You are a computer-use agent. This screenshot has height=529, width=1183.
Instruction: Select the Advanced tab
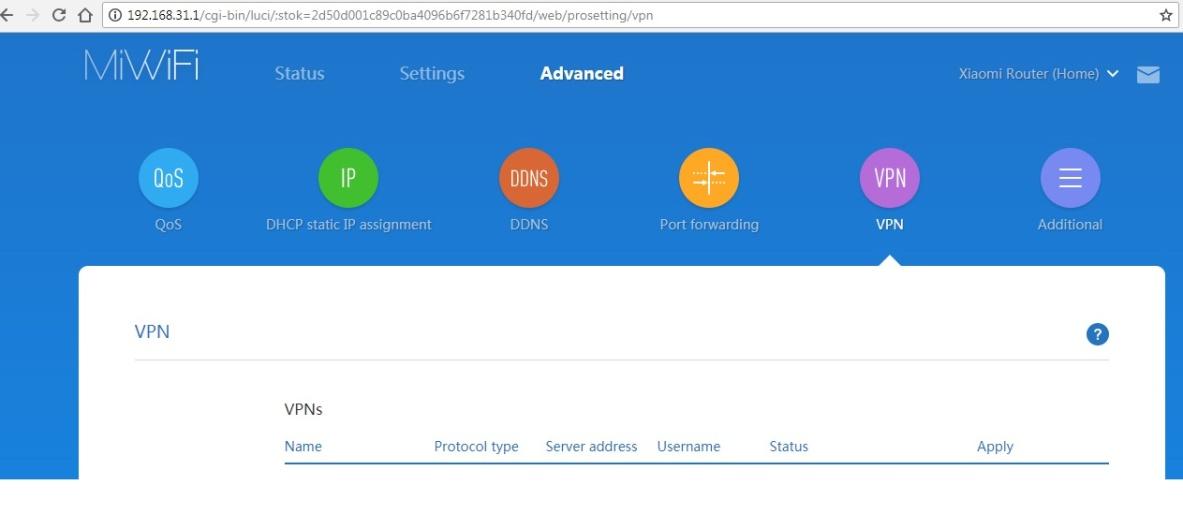click(581, 74)
